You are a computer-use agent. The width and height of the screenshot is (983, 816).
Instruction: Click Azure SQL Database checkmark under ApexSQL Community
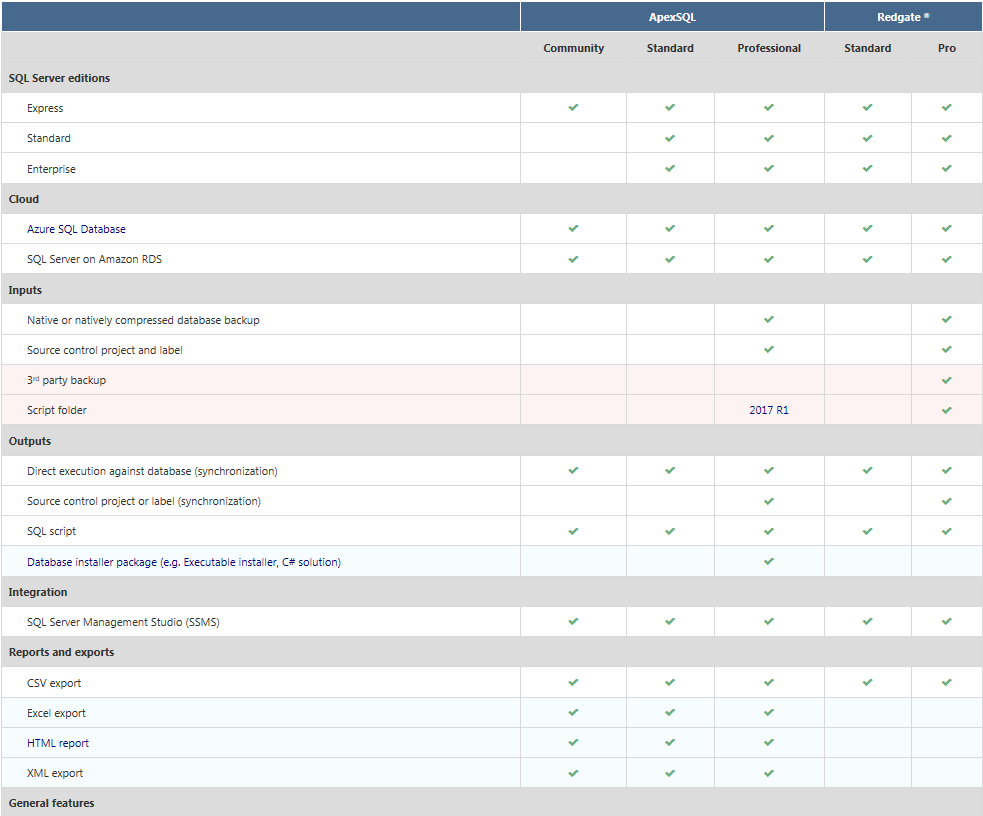pyautogui.click(x=573, y=228)
